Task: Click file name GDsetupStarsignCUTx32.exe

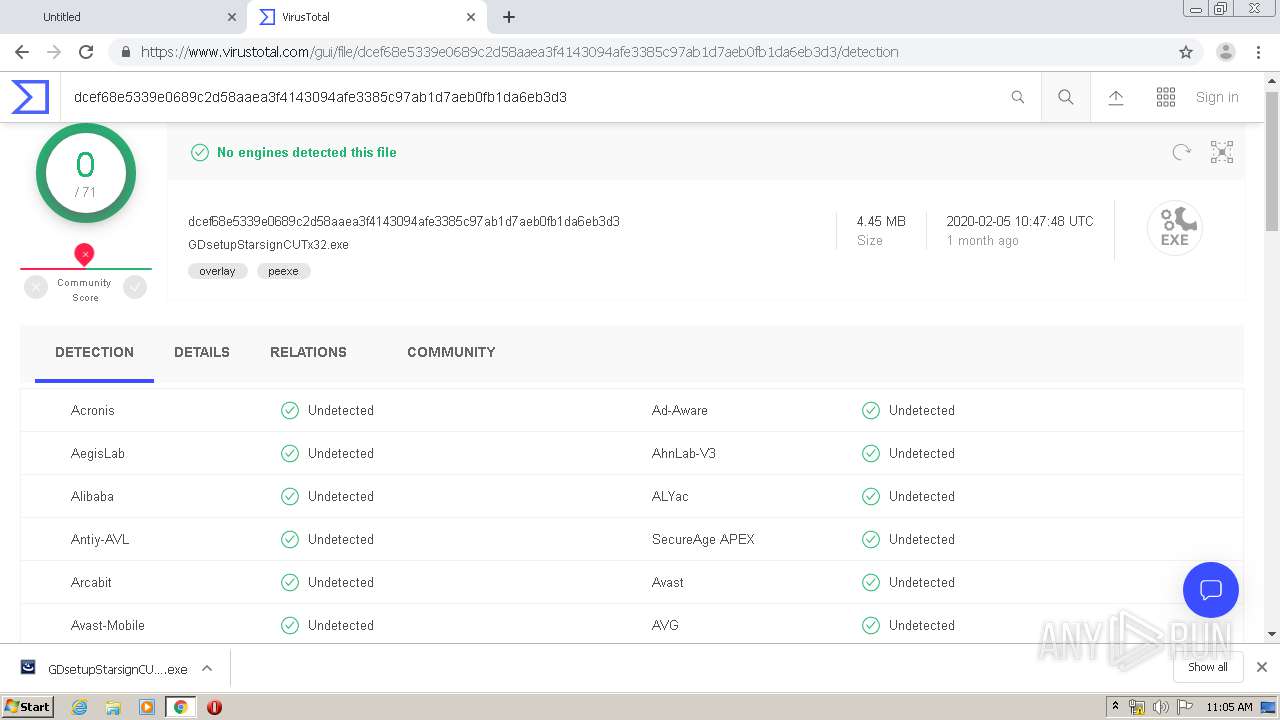Action: pyautogui.click(x=268, y=245)
